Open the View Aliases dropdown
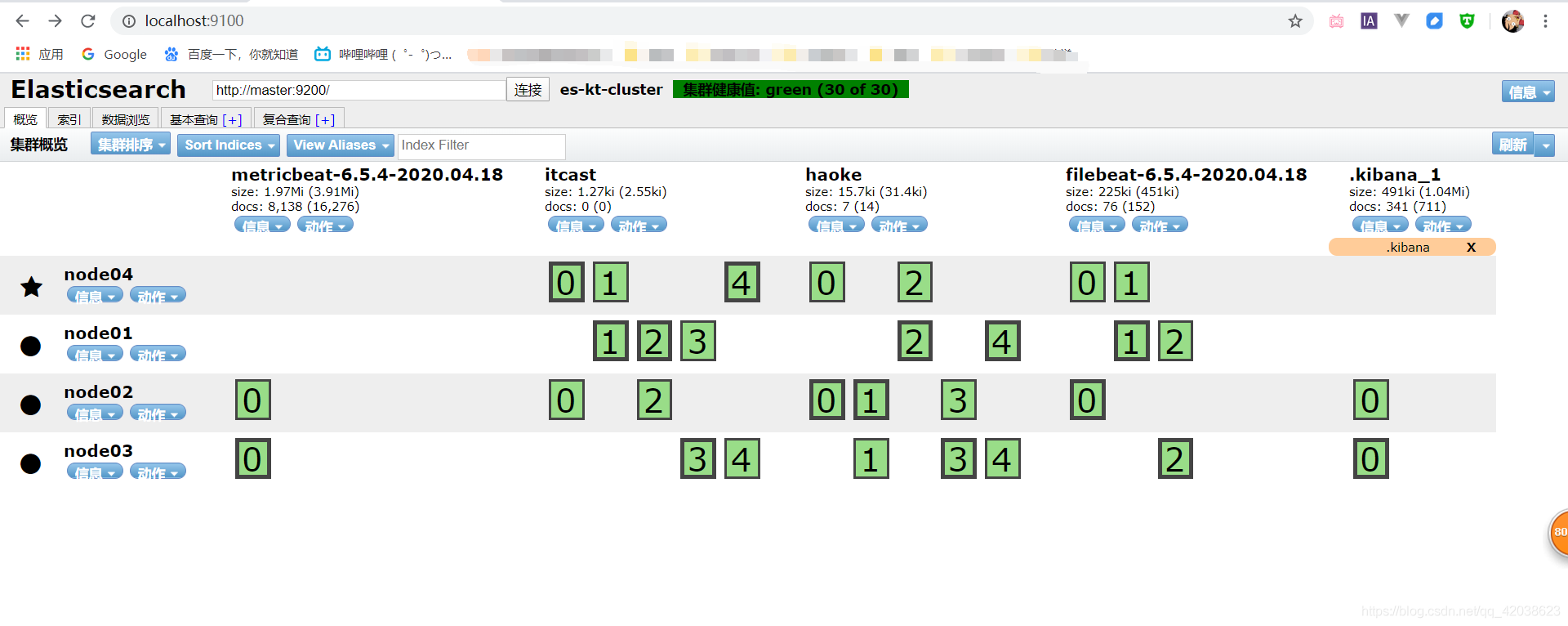This screenshot has height=626, width=1568. pyautogui.click(x=341, y=145)
